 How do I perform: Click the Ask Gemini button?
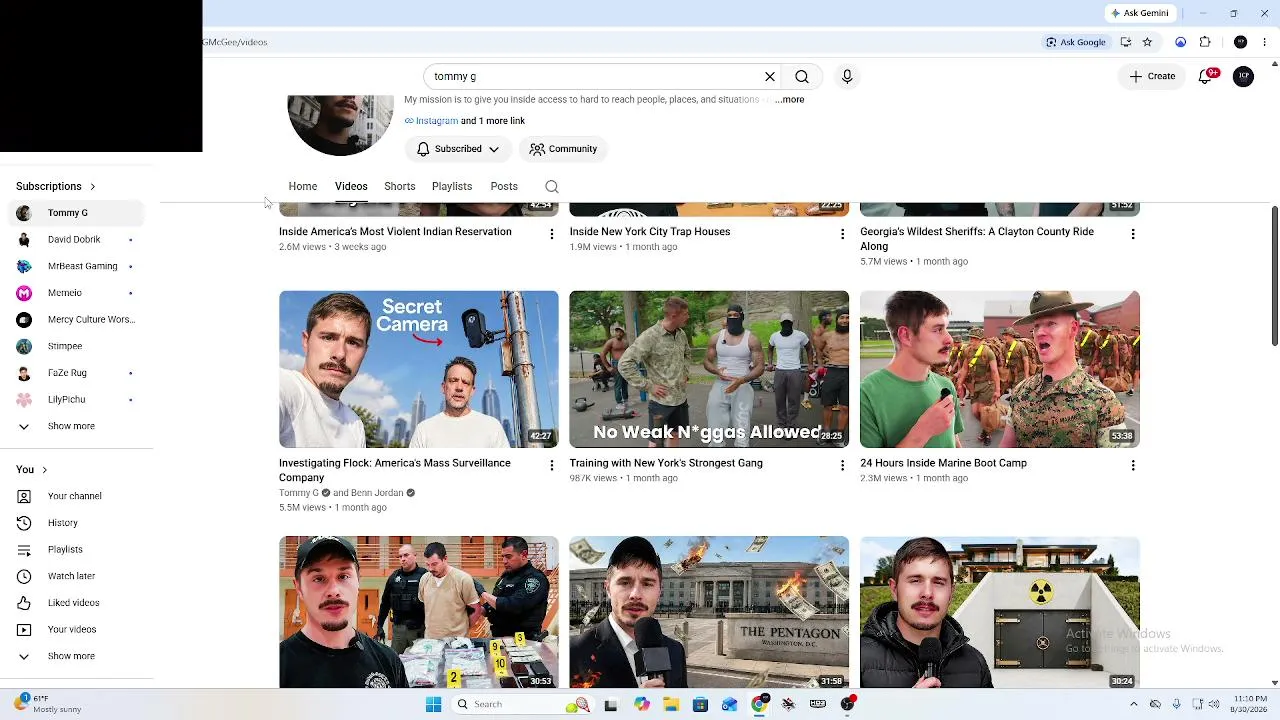coord(1139,13)
